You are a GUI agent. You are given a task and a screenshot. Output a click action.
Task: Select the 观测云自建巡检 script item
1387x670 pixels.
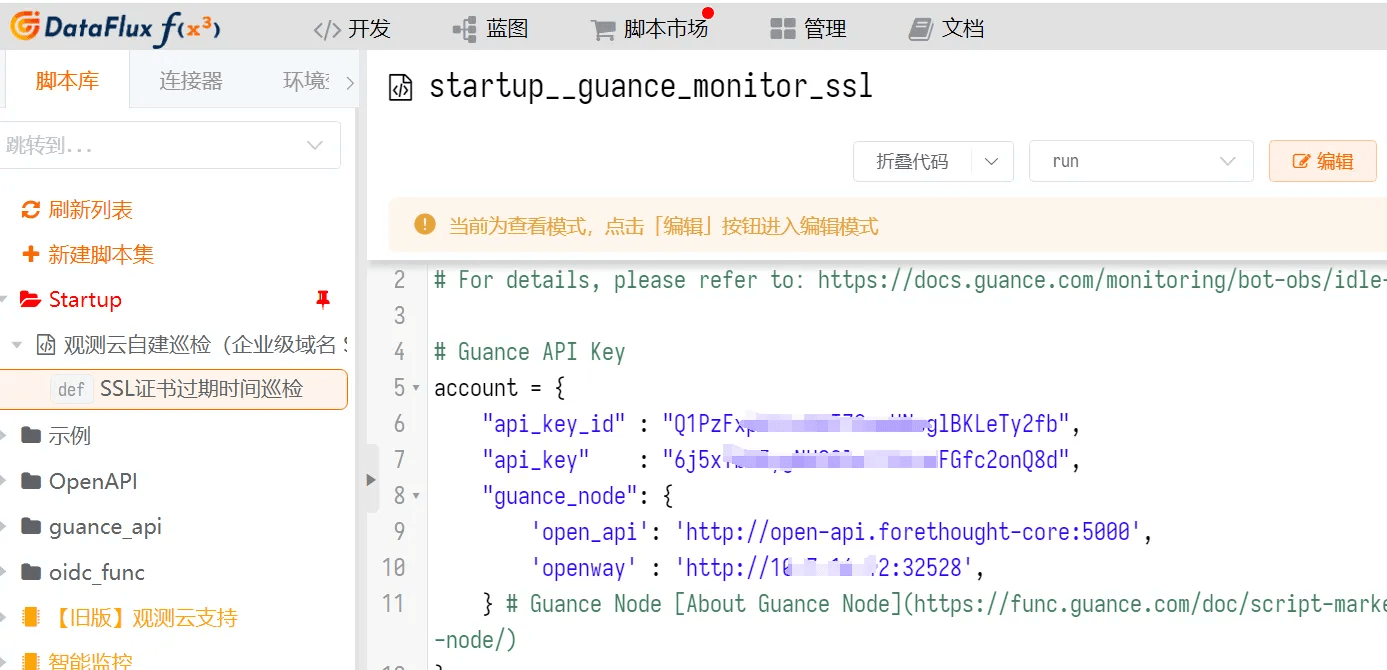pos(192,345)
